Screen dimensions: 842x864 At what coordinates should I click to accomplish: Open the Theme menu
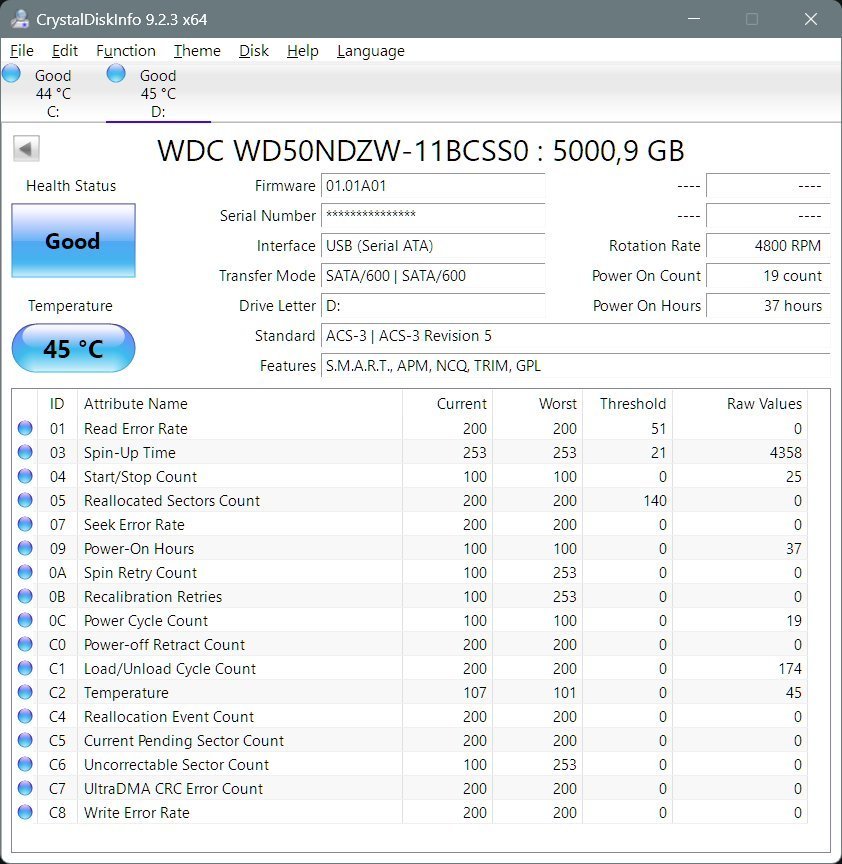tap(197, 51)
